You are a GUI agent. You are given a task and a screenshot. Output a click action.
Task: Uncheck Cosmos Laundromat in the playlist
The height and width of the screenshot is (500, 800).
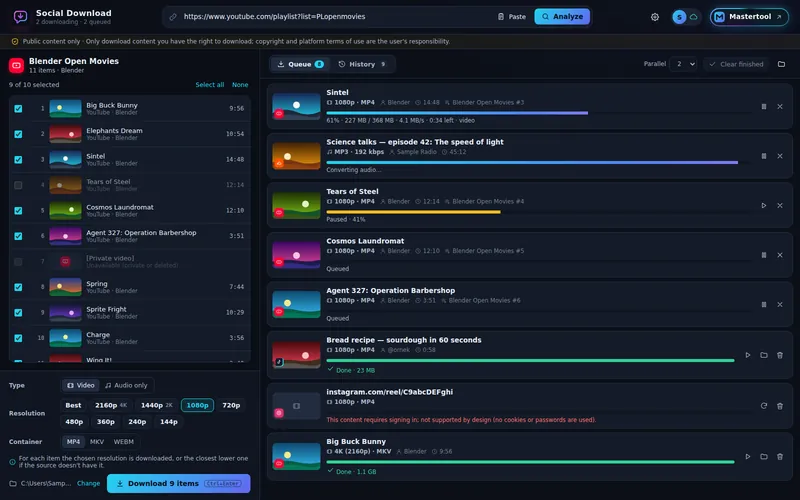coord(18,211)
